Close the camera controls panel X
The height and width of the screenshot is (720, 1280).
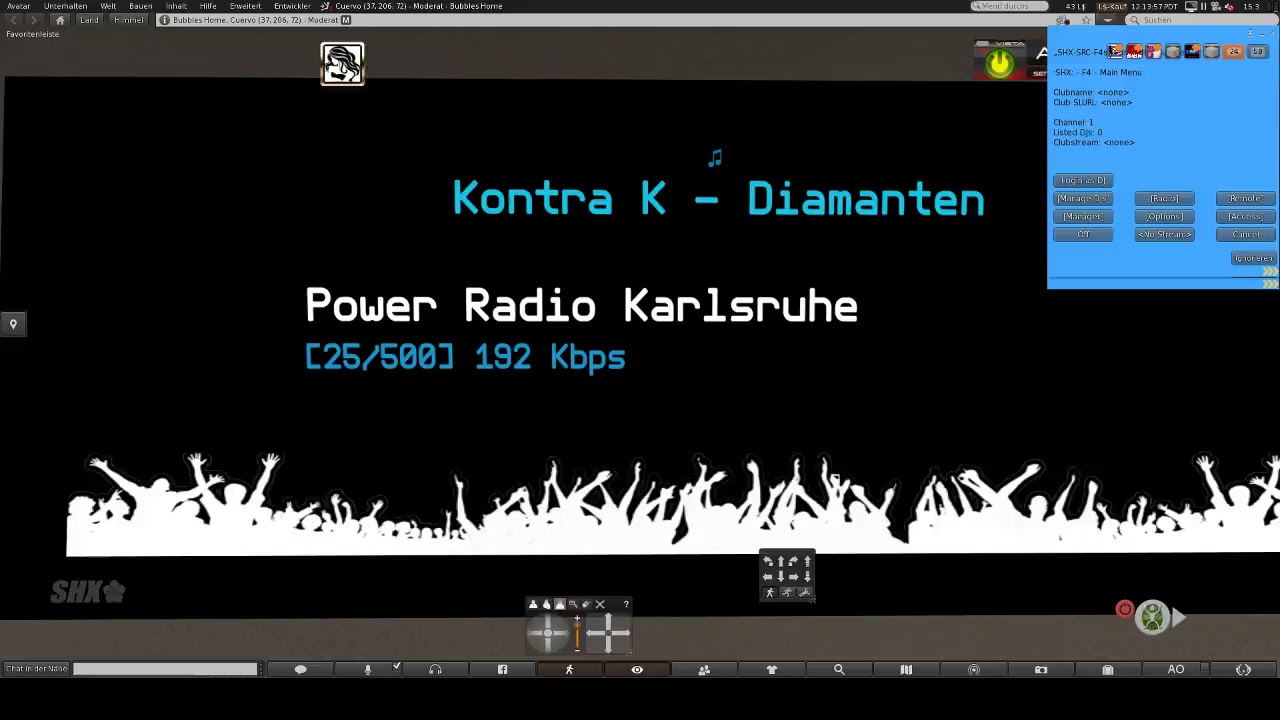[x=600, y=604]
